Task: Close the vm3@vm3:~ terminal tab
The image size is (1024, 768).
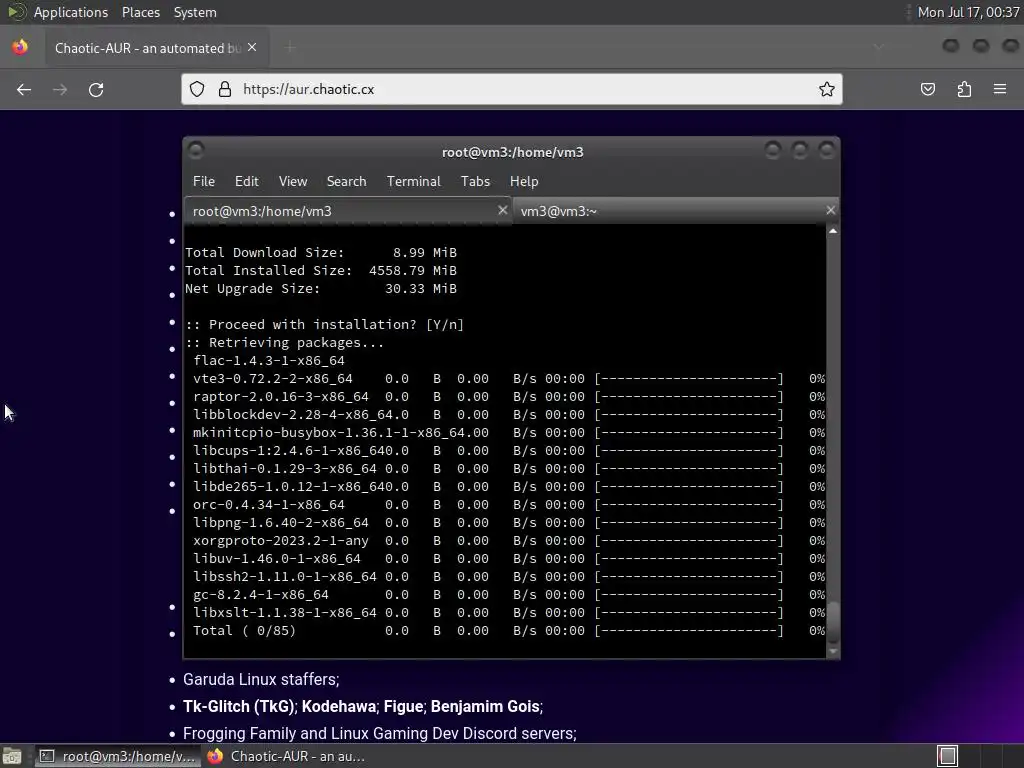Action: 830,210
